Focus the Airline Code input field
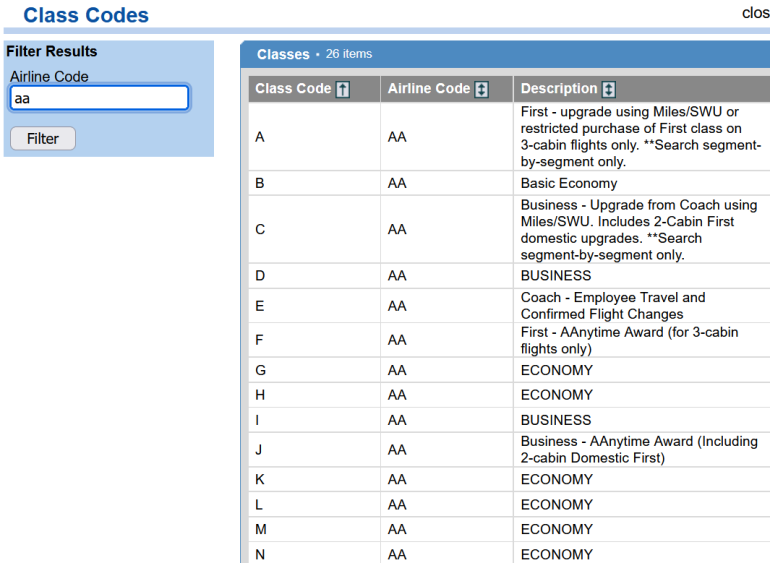The image size is (770, 563). (99, 98)
